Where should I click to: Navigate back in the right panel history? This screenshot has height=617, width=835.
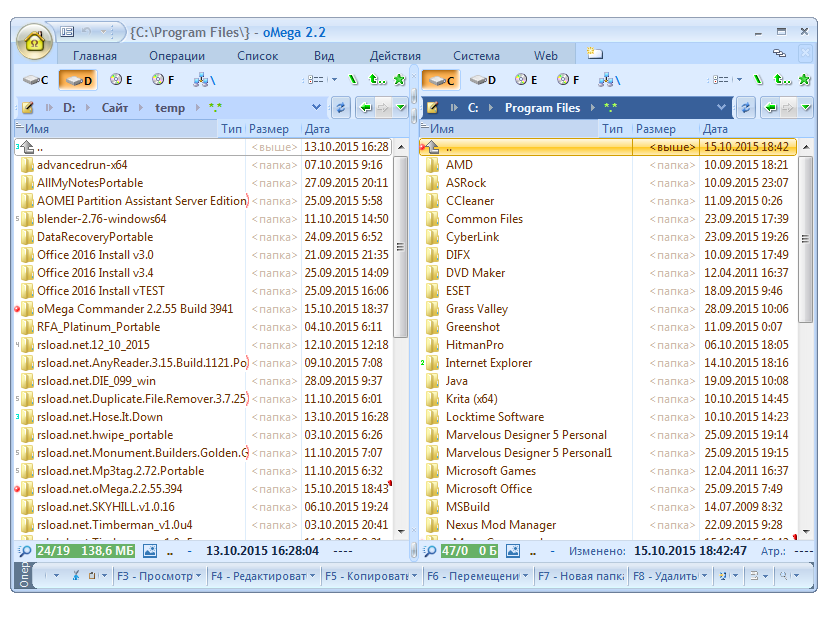tap(771, 108)
